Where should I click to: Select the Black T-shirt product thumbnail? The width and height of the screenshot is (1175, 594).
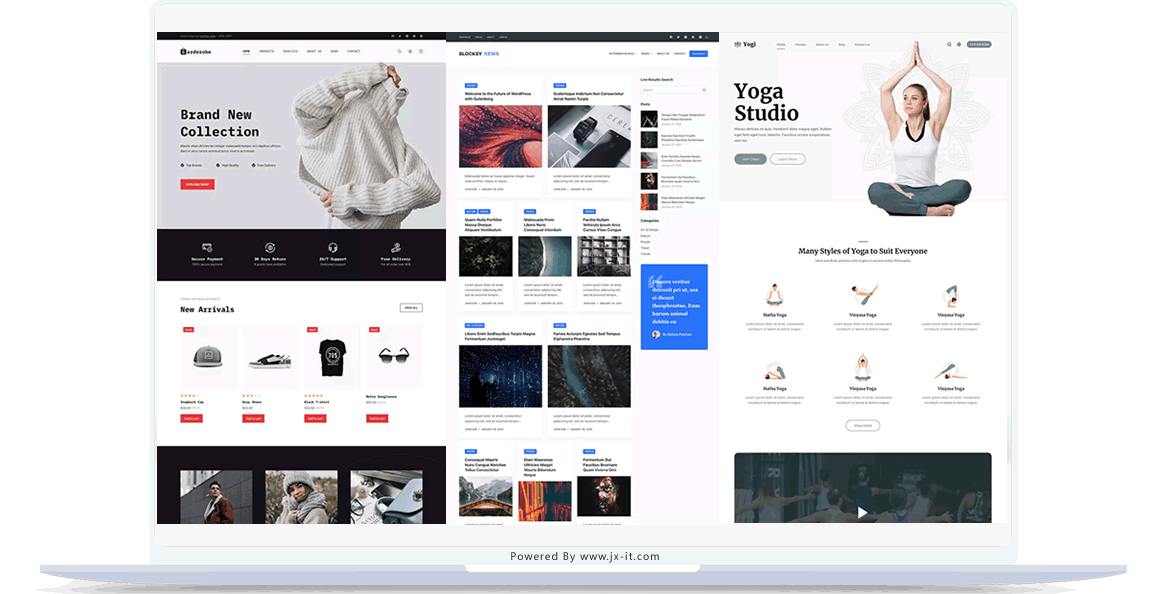[332, 357]
